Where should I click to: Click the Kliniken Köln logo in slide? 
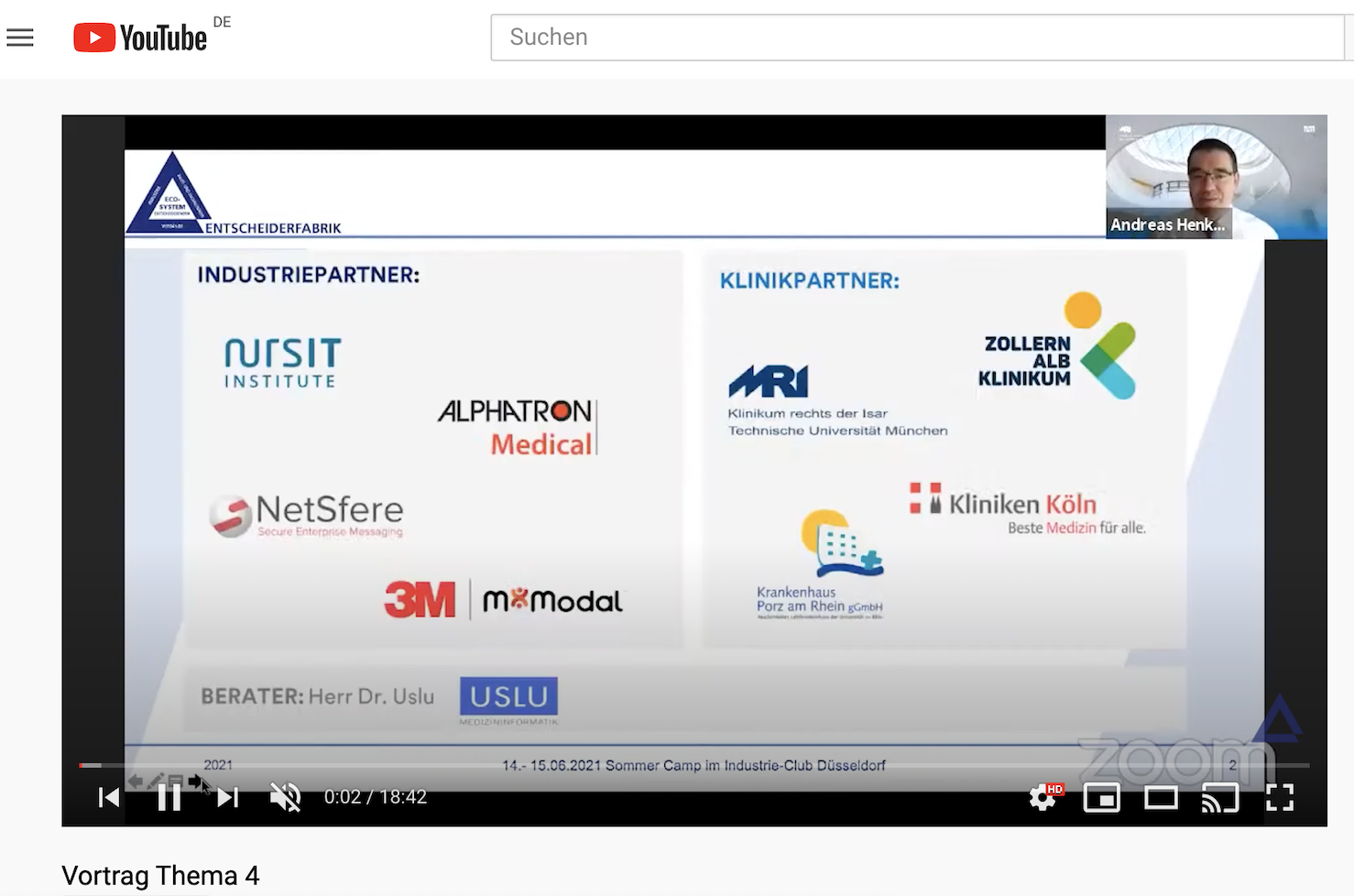point(1027,509)
